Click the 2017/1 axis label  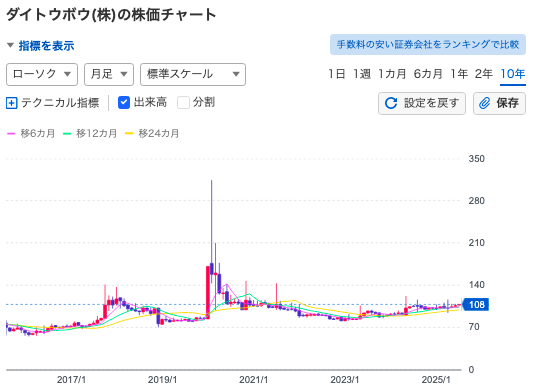point(71,380)
